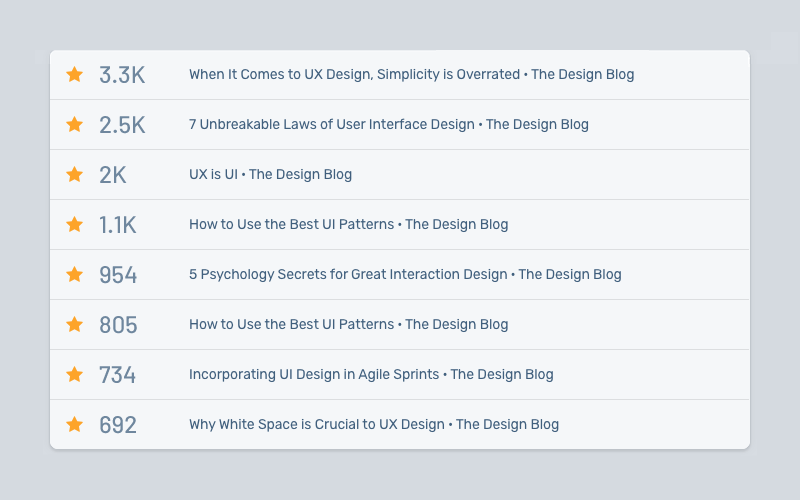Click the star icon beside 734
The width and height of the screenshot is (800, 500).
(74, 374)
